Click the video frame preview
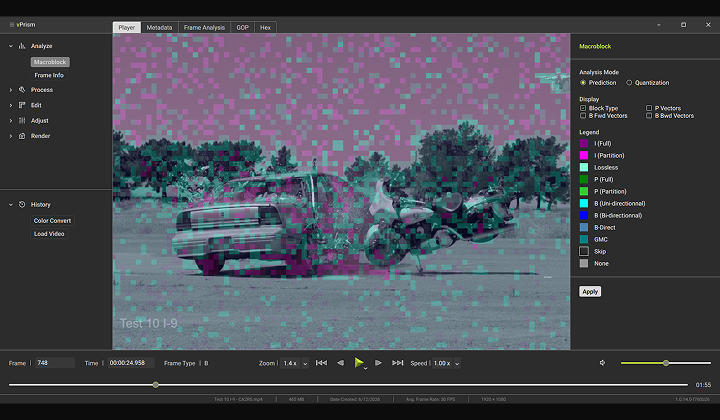Screen dimensions: 720x420 click(x=341, y=191)
